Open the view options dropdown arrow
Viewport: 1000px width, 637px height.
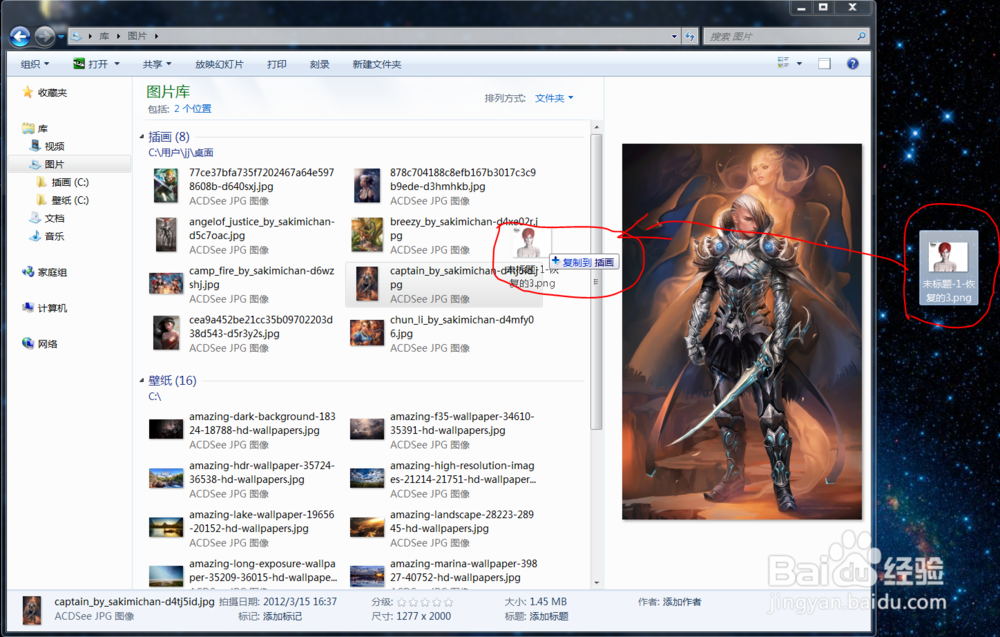point(799,63)
